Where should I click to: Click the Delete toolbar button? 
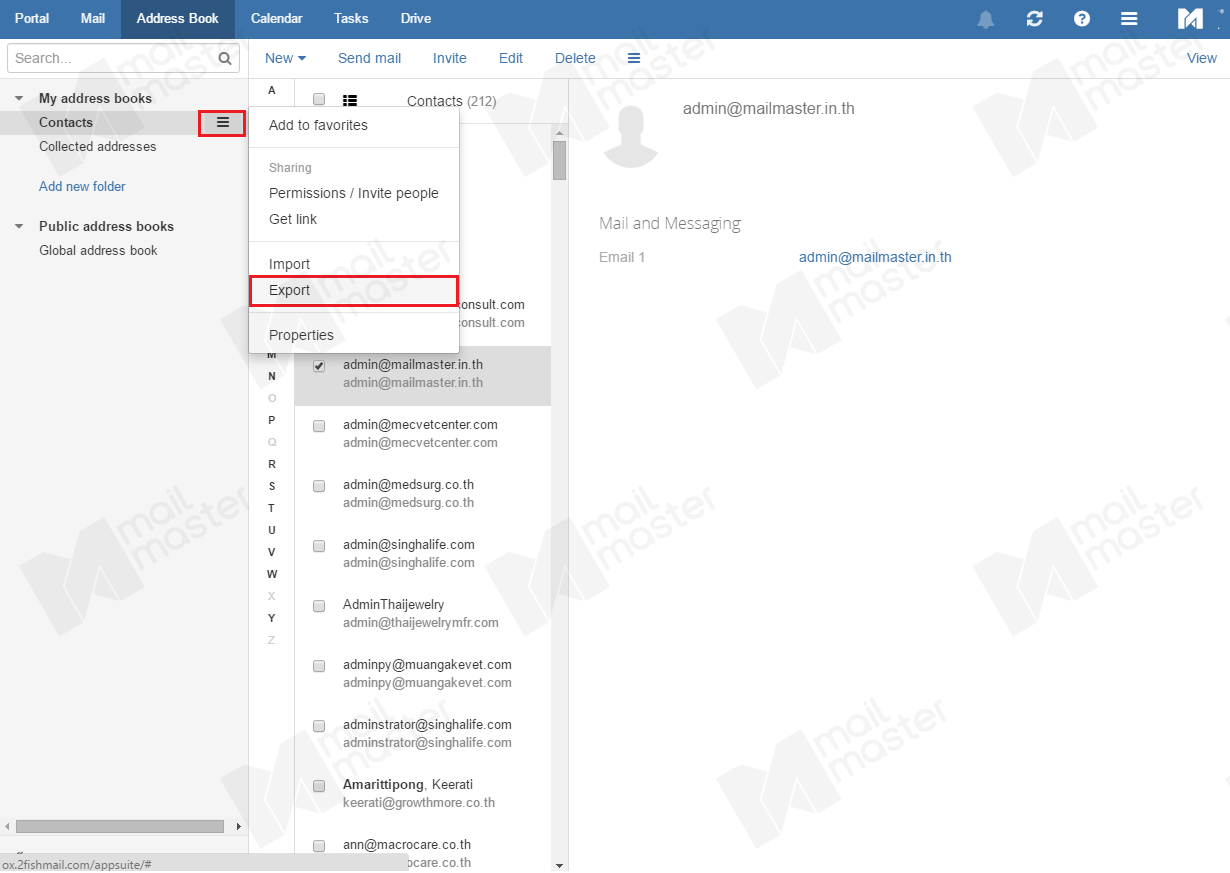pyautogui.click(x=575, y=58)
